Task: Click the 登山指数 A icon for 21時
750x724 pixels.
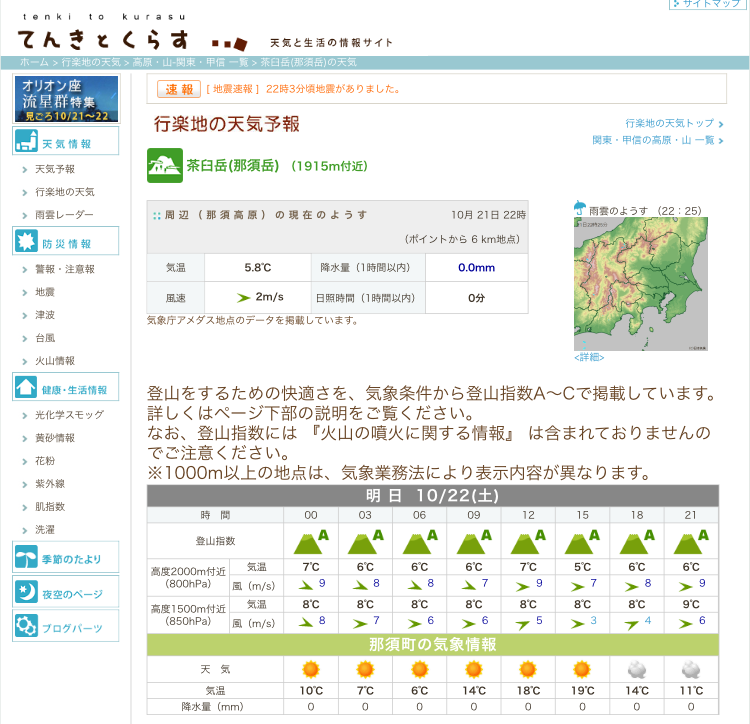Action: (691, 541)
